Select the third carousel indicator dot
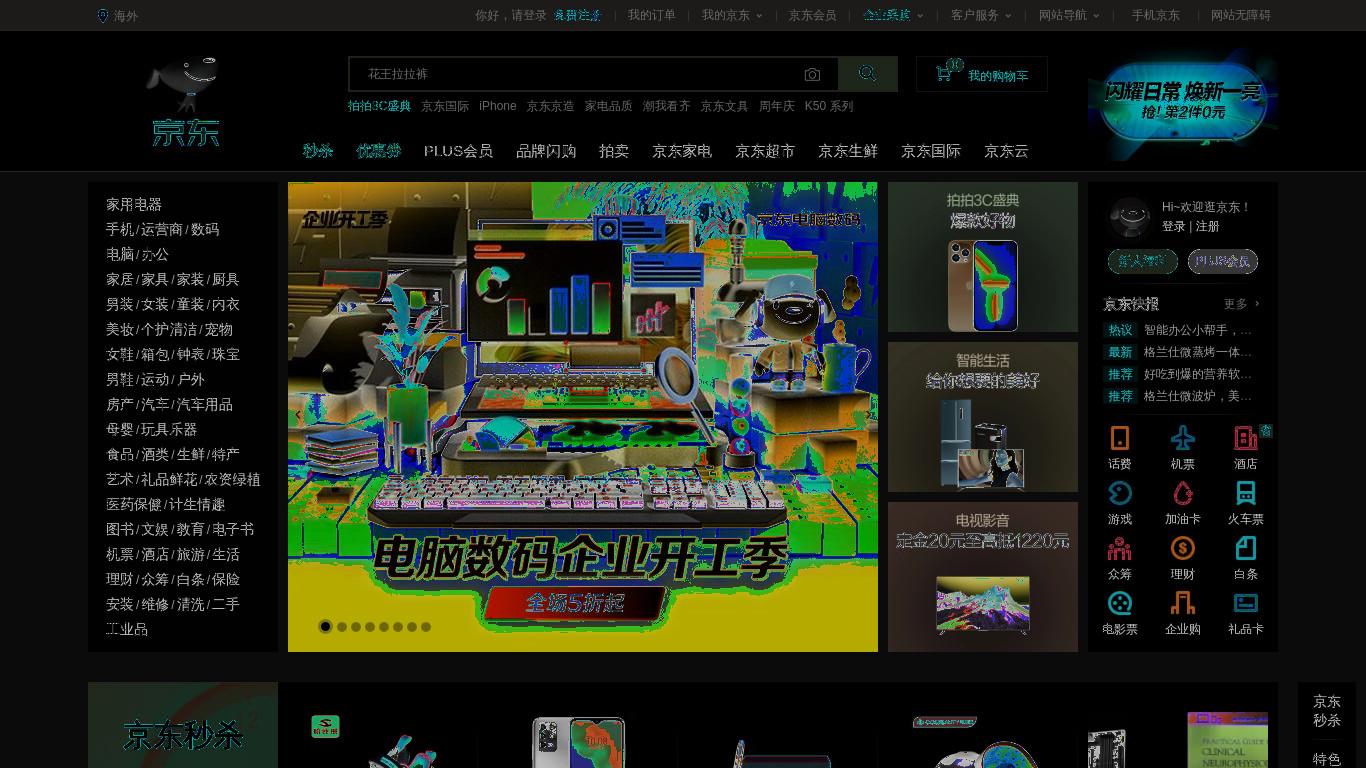 356,627
